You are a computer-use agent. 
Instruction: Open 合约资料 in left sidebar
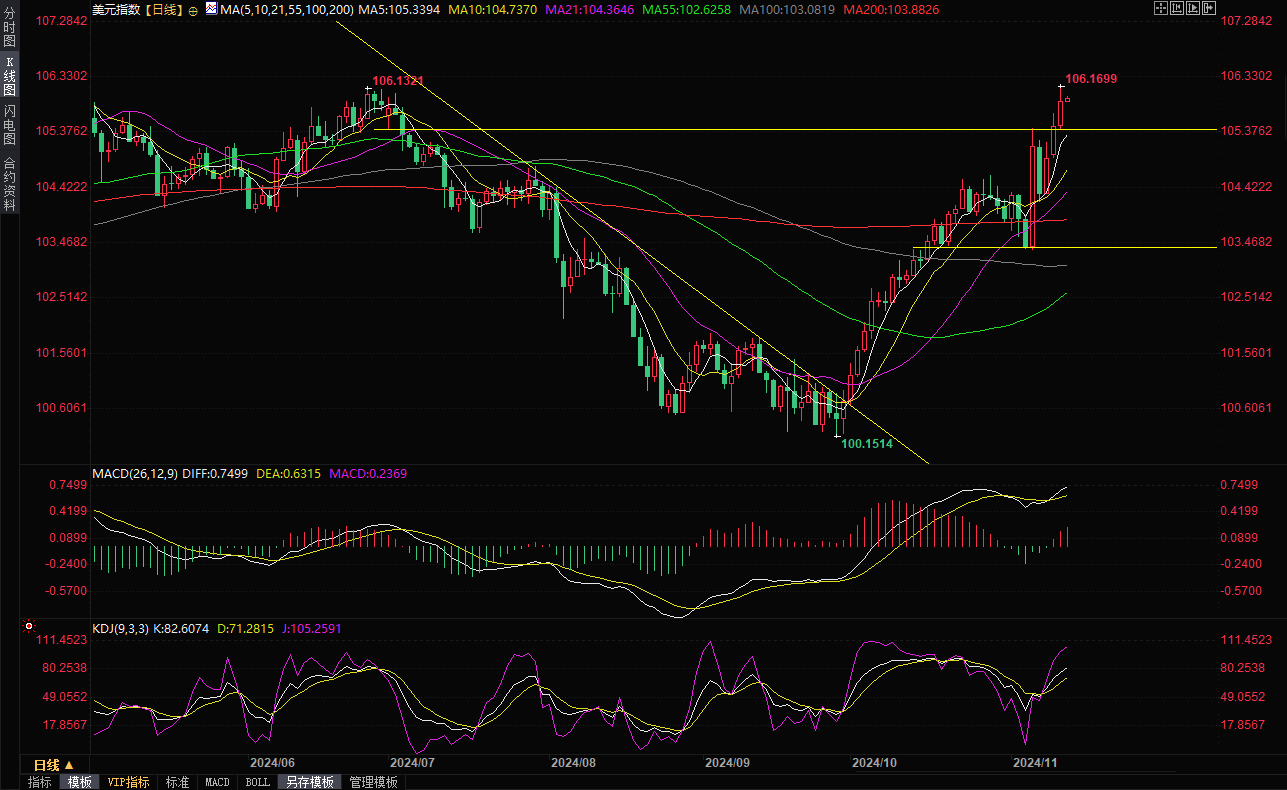[9, 184]
